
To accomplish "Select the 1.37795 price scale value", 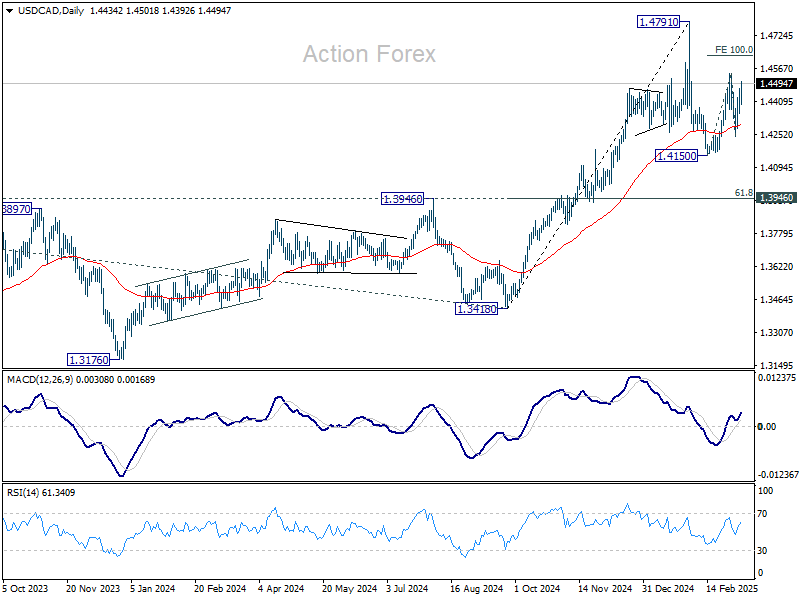I will 777,234.
